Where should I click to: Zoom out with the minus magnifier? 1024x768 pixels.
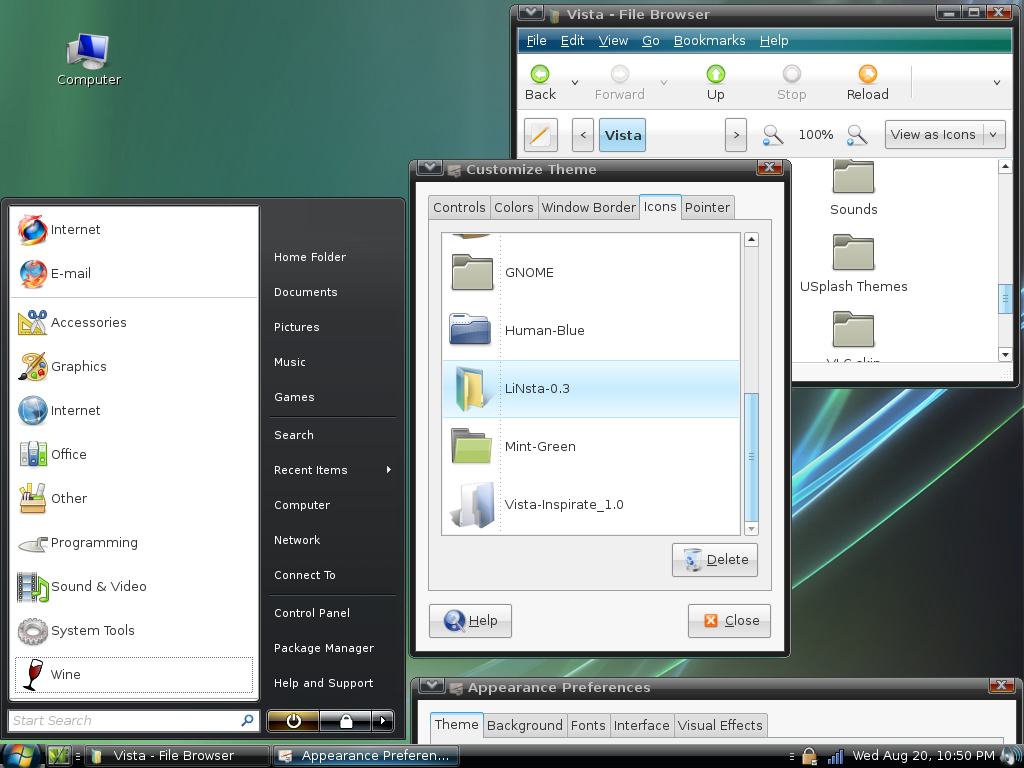(773, 135)
